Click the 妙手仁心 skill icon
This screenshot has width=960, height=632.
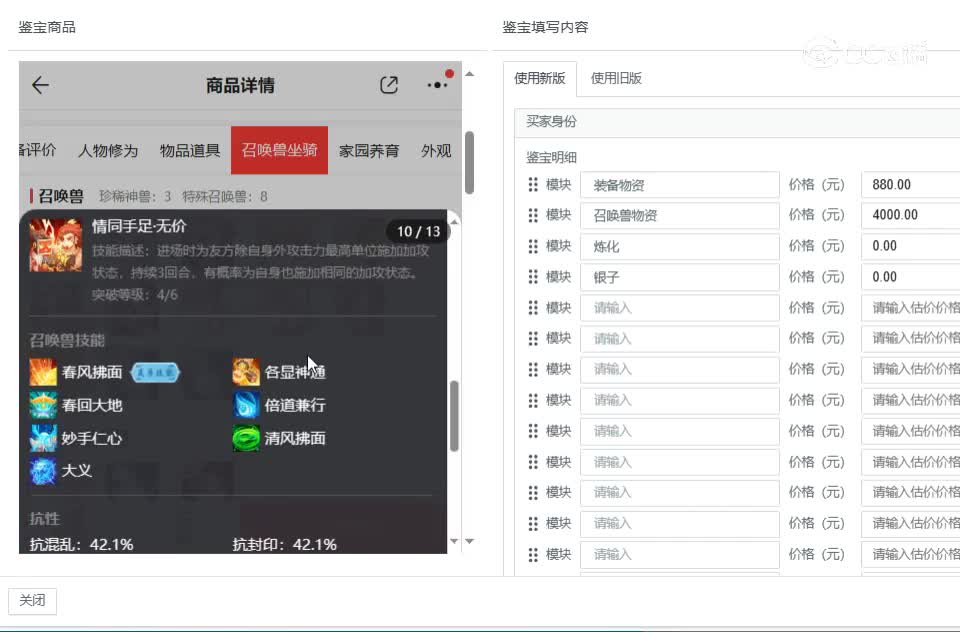[42, 438]
